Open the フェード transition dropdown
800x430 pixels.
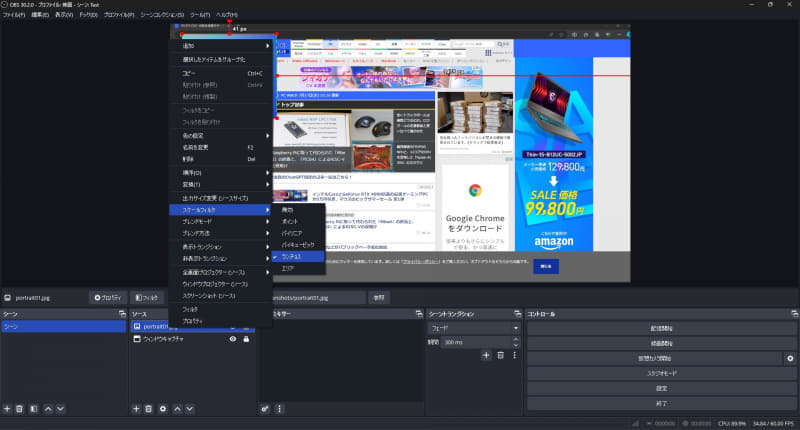click(x=474, y=328)
